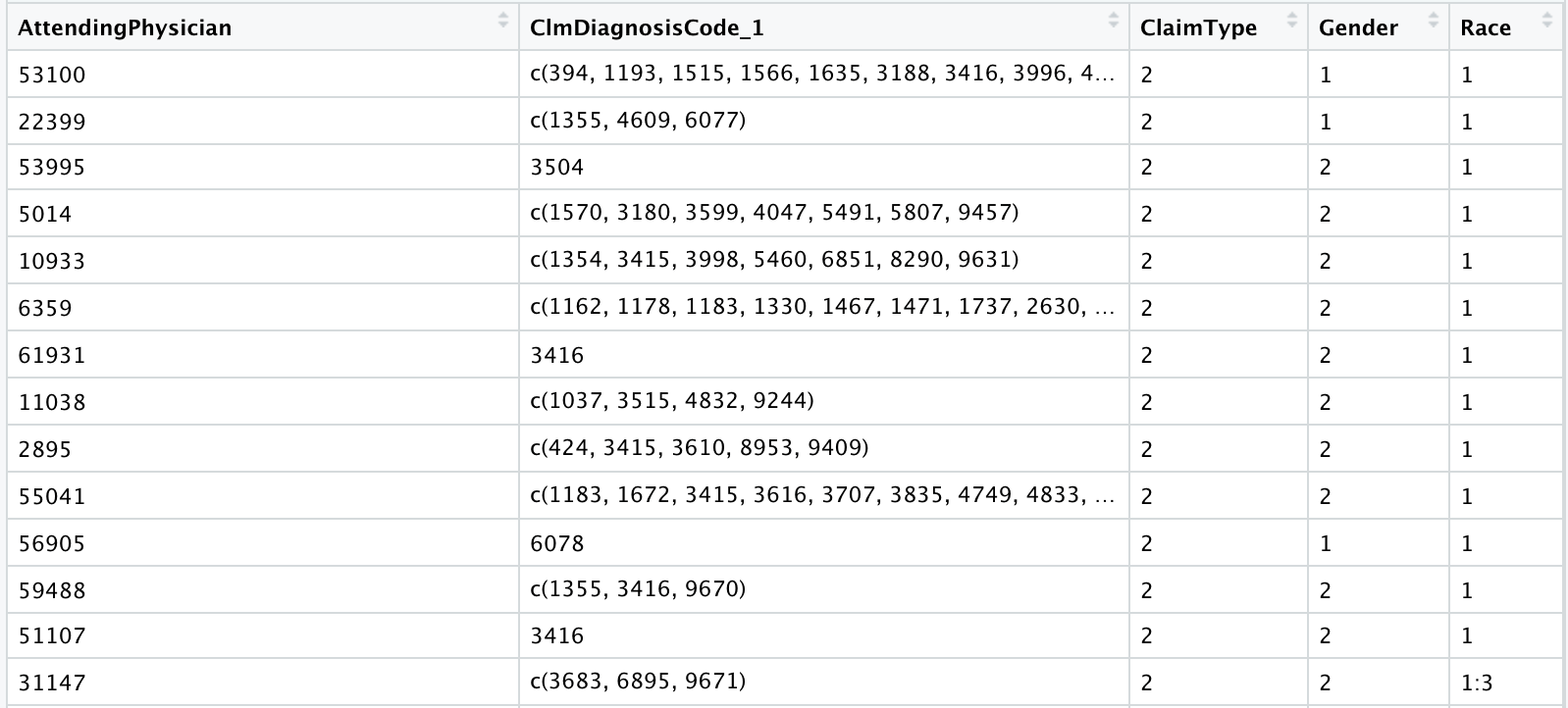Select diagnosis cell starting c(1162, 1178
This screenshot has height=708, width=1568.
tap(824, 308)
